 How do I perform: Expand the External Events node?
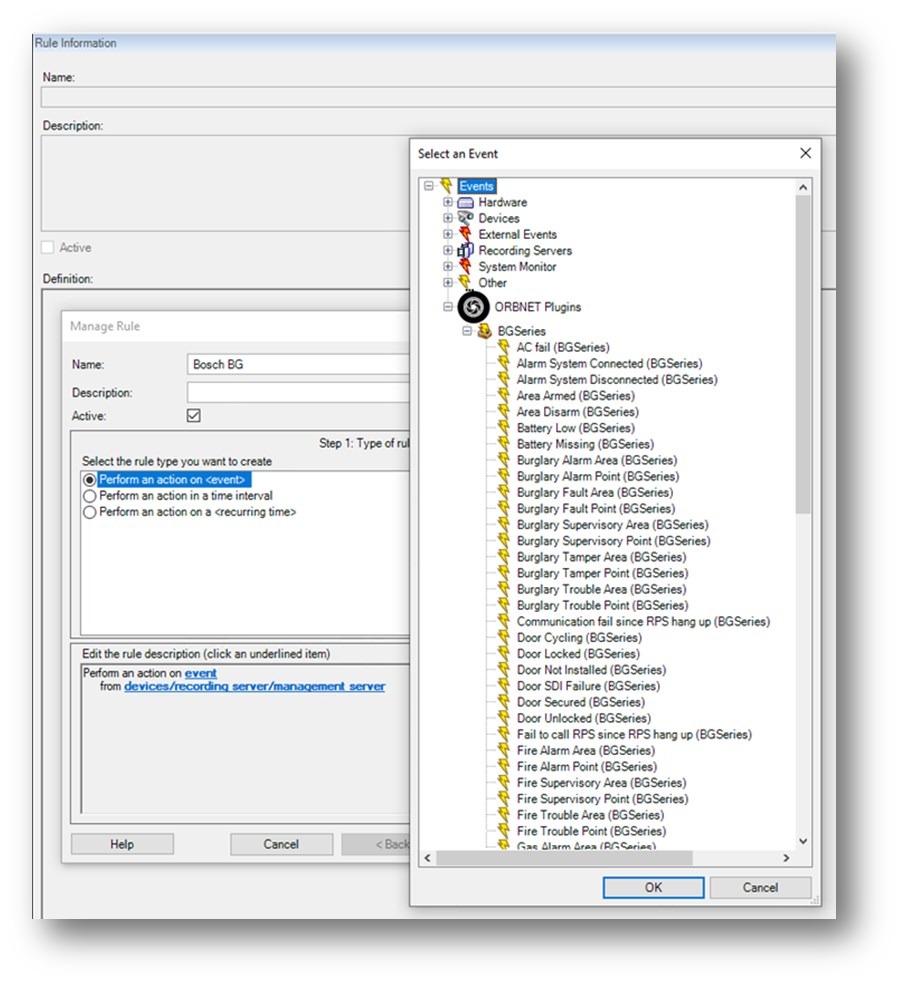click(x=447, y=234)
